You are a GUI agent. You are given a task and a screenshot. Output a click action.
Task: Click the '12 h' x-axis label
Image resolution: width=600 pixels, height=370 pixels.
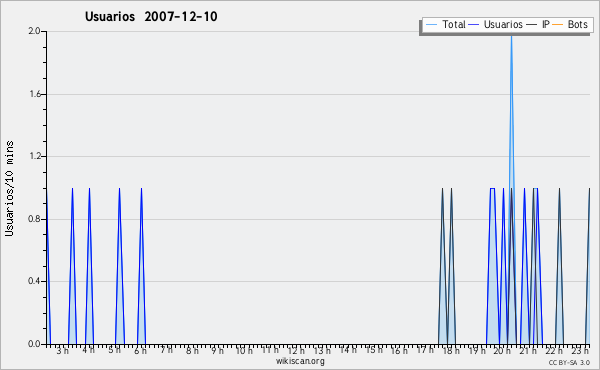coord(296,351)
